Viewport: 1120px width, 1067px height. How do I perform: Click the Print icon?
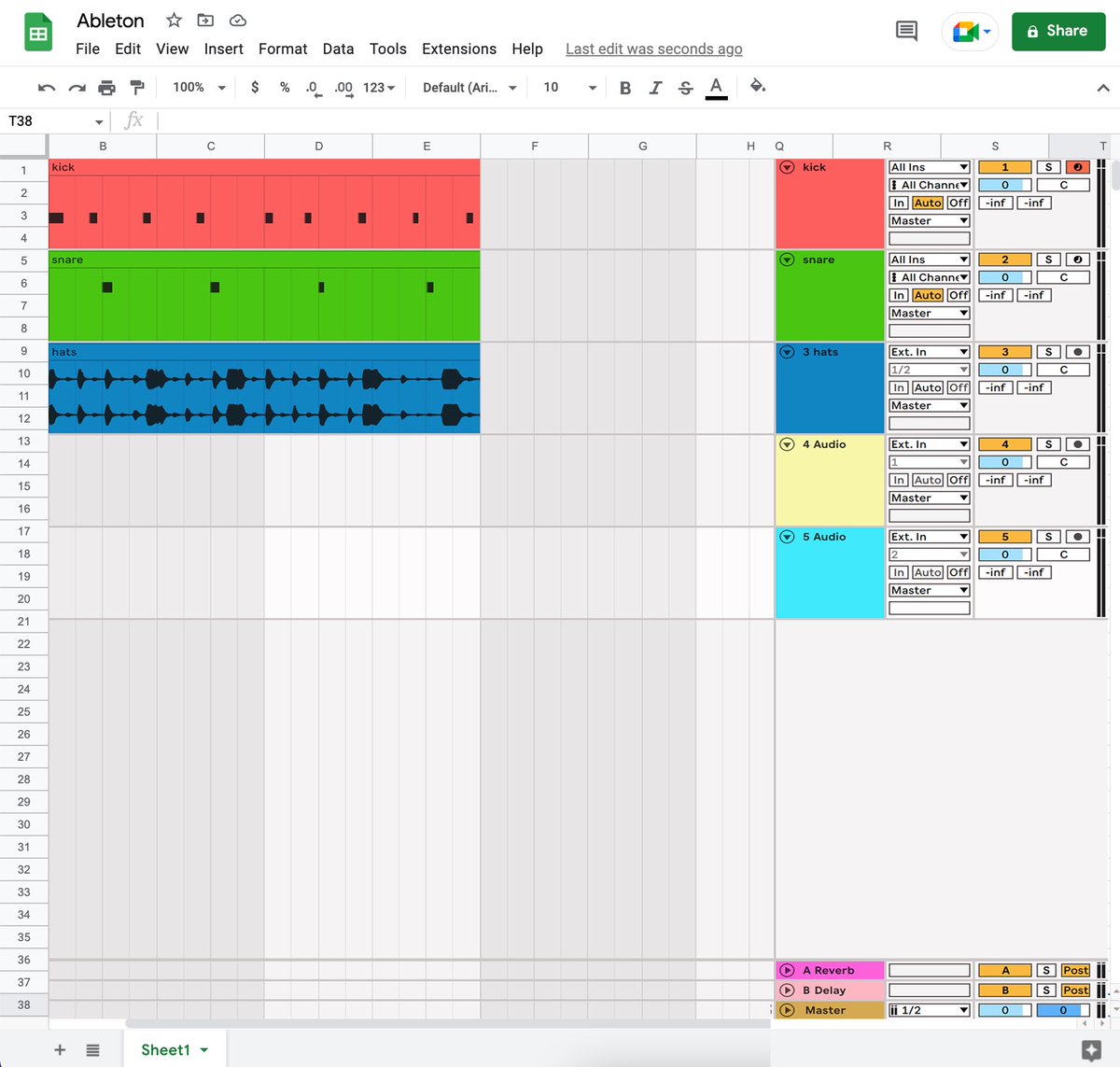107,87
